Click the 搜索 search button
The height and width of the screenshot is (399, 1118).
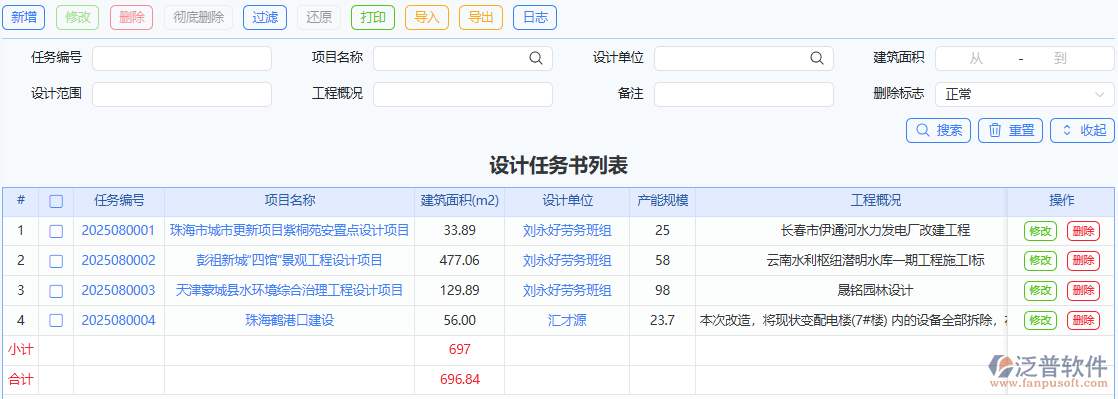(x=938, y=130)
